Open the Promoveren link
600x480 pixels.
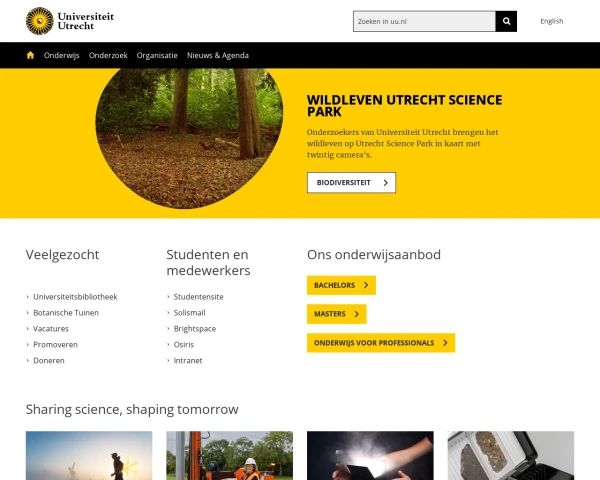click(x=55, y=344)
